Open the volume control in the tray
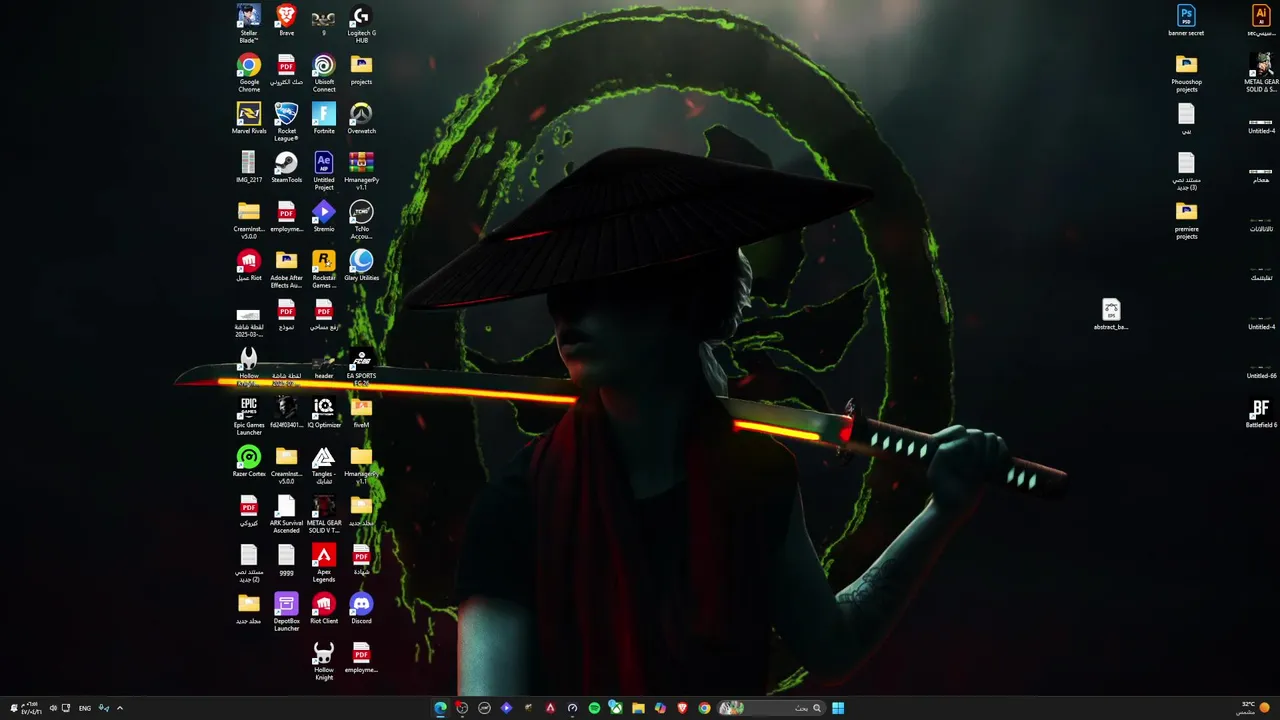 pyautogui.click(x=53, y=708)
